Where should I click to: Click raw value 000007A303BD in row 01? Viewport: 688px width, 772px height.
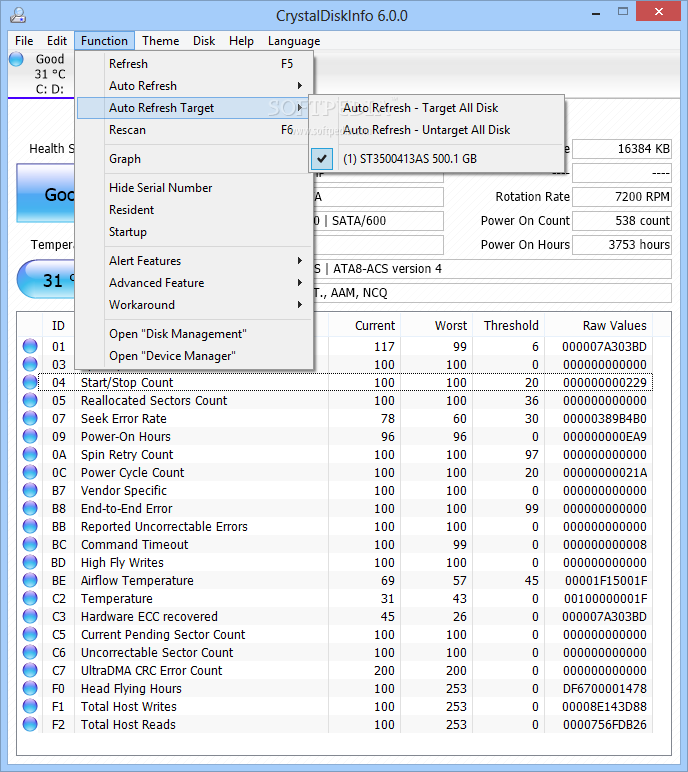(x=604, y=347)
